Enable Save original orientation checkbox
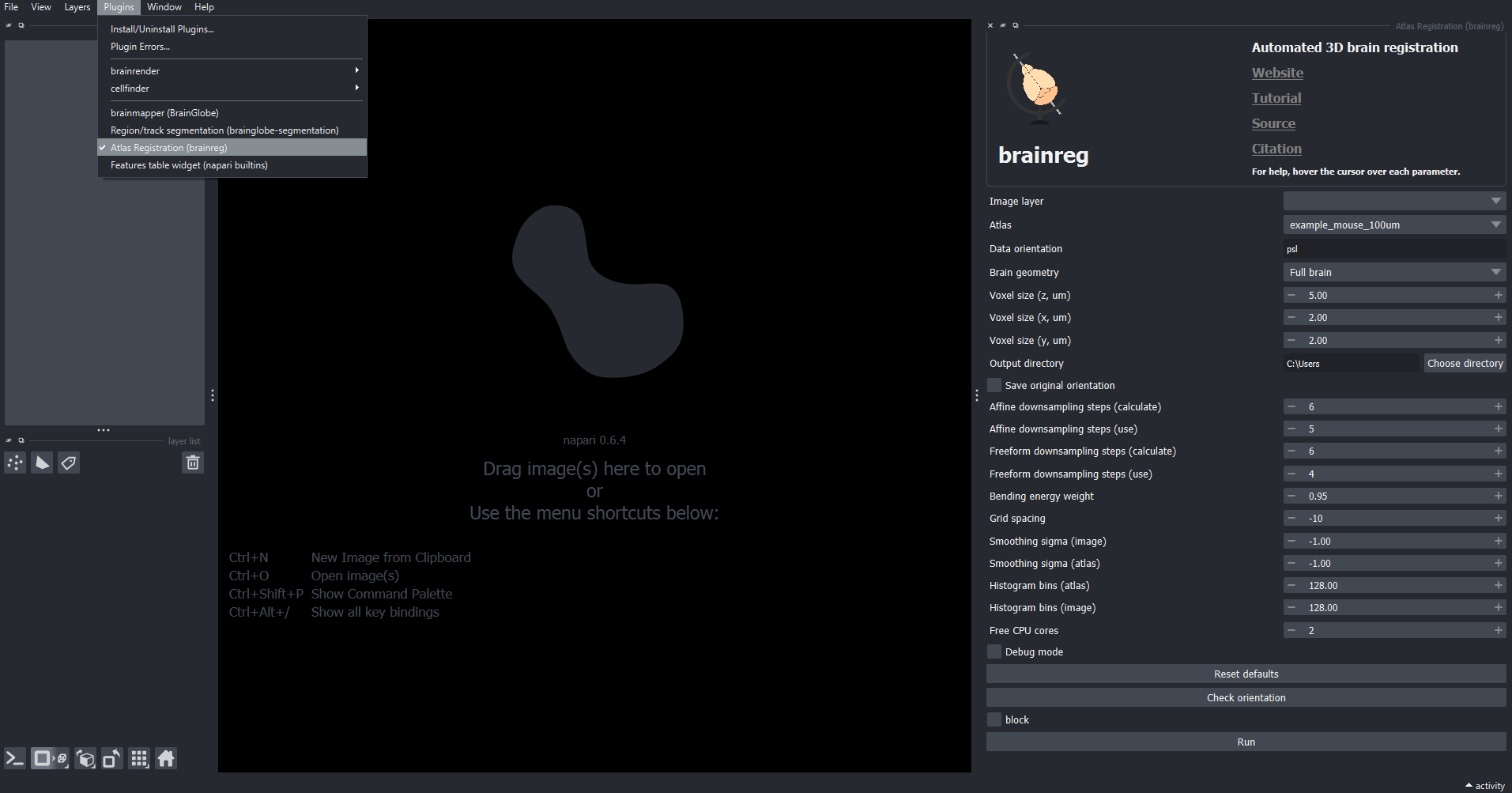 (994, 385)
